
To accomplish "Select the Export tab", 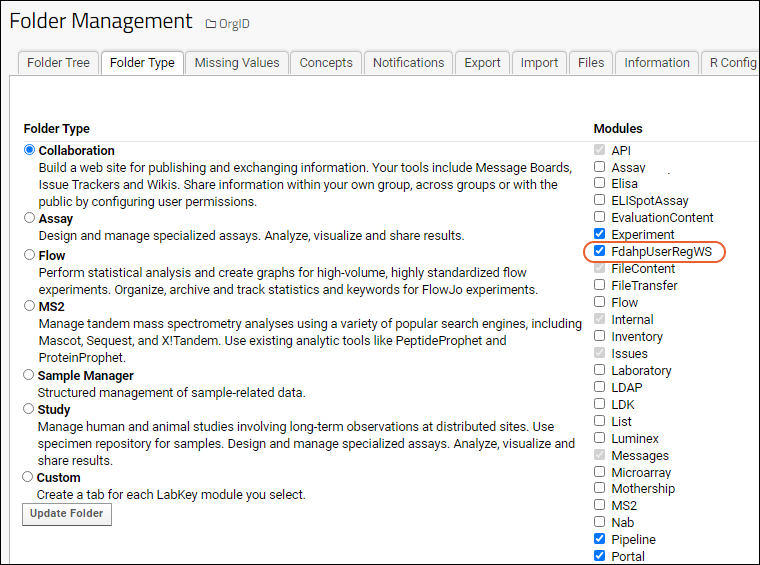I will [482, 62].
